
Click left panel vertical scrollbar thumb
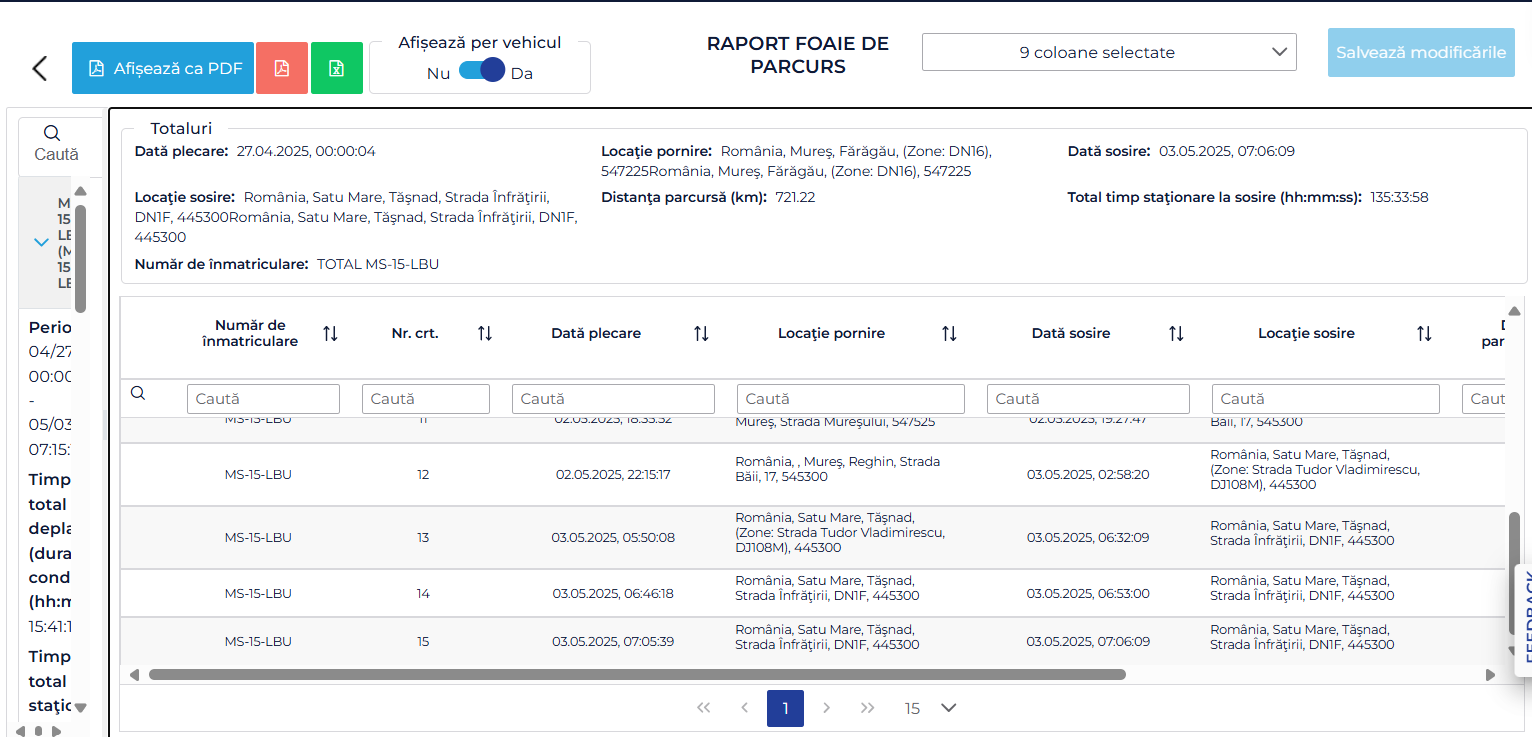(x=80, y=258)
